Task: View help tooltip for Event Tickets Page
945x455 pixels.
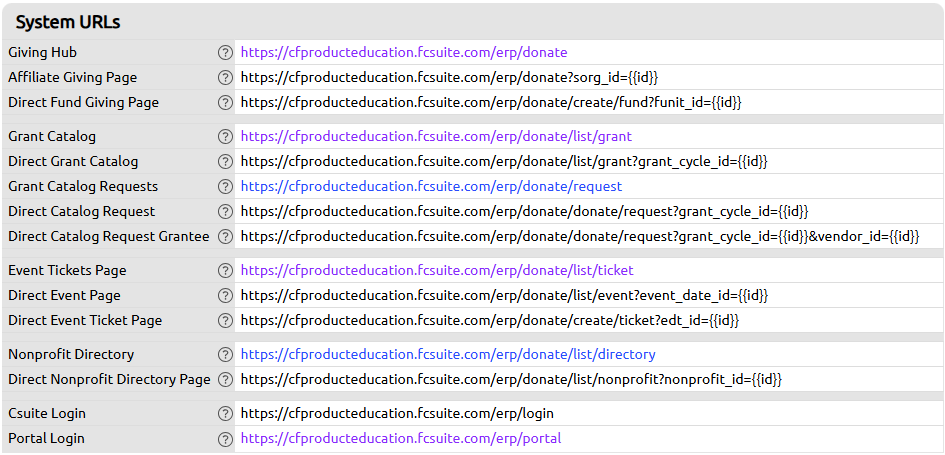Action: 225,271
